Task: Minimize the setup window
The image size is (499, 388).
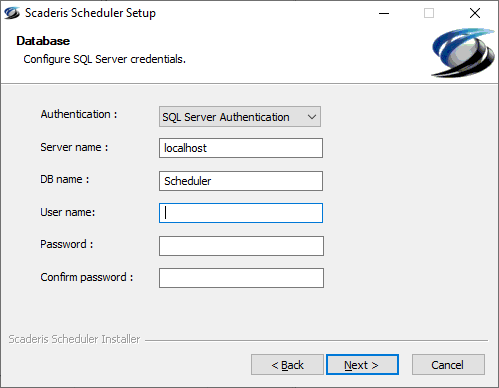Action: (x=384, y=13)
